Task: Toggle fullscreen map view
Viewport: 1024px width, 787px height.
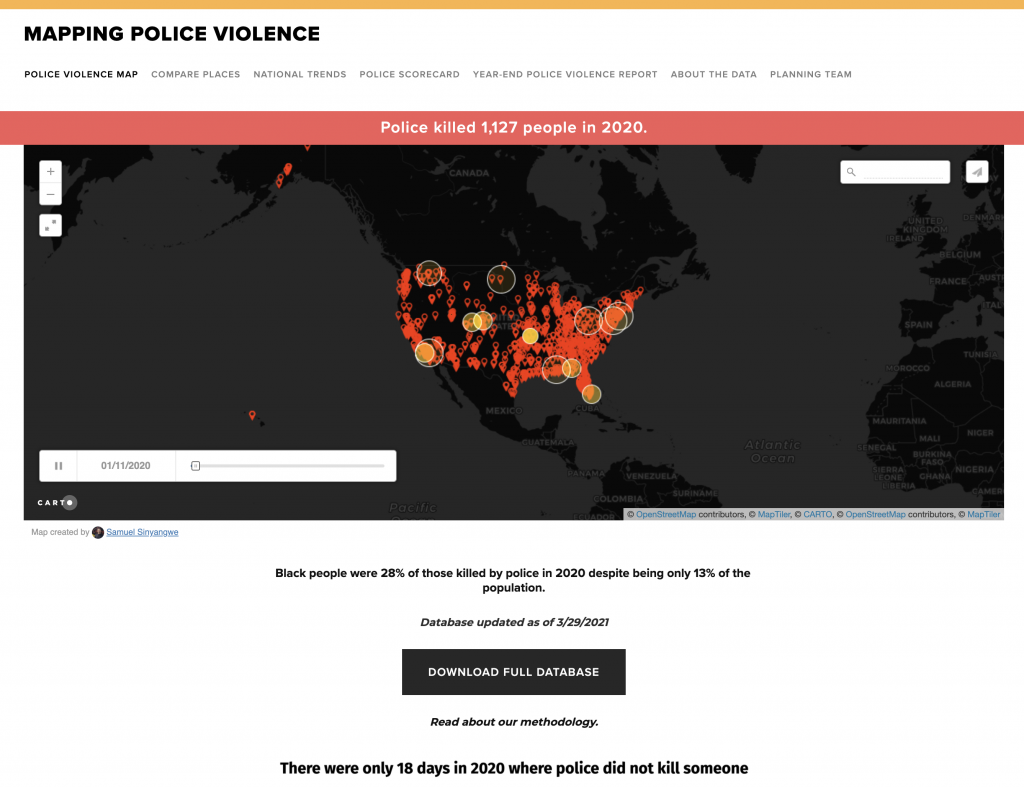Action: point(50,225)
